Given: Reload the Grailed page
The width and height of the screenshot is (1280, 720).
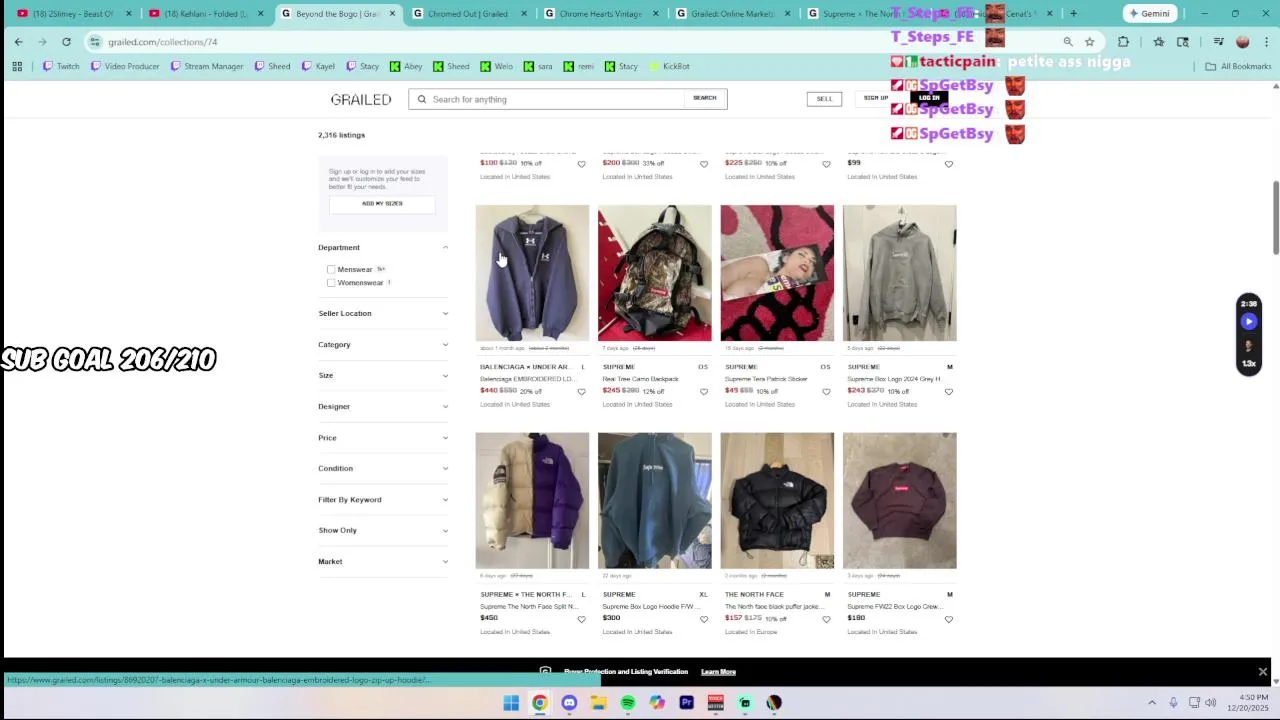Looking at the screenshot, I should 66,42.
